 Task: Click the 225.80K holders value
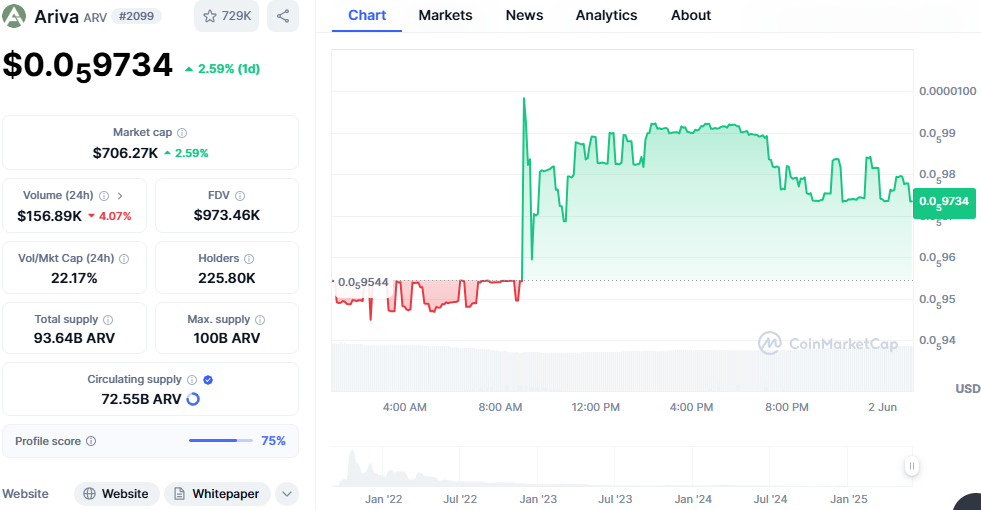click(226, 278)
